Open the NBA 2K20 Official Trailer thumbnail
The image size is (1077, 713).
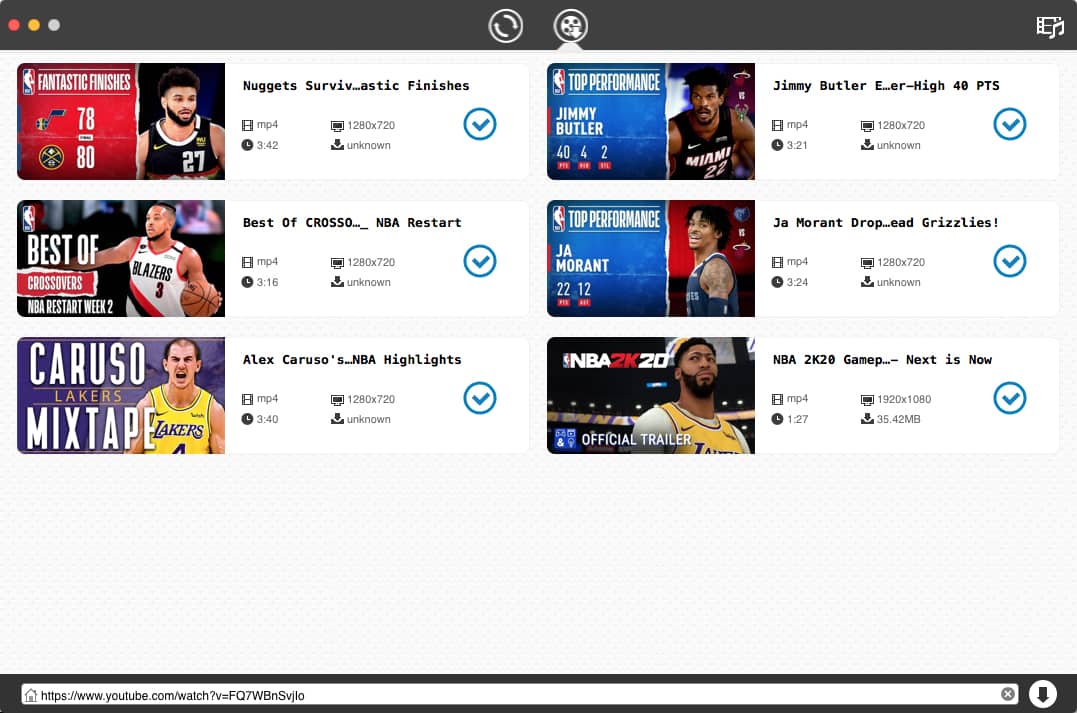pyautogui.click(x=650, y=395)
